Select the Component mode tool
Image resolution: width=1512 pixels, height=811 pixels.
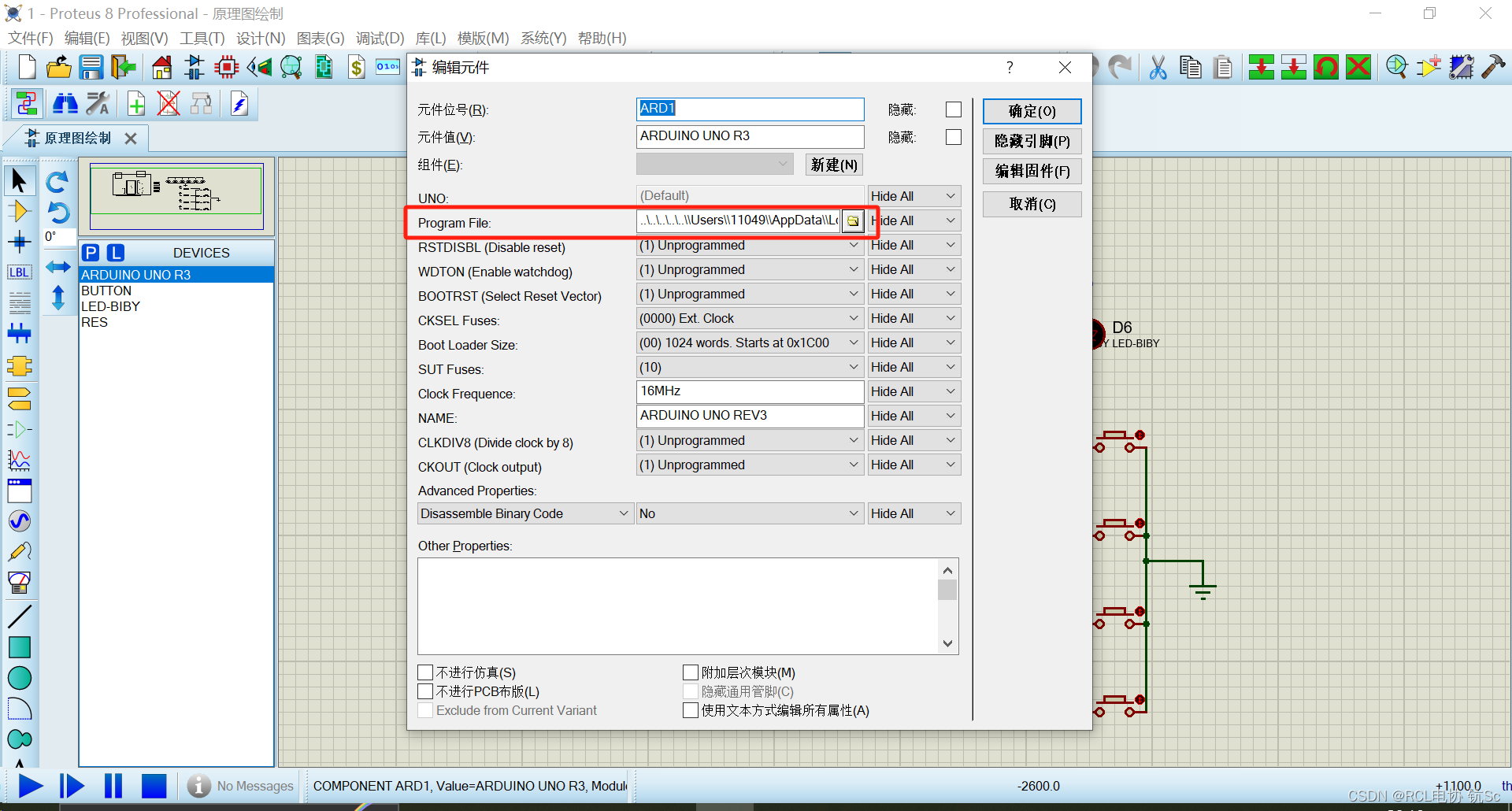coord(20,211)
